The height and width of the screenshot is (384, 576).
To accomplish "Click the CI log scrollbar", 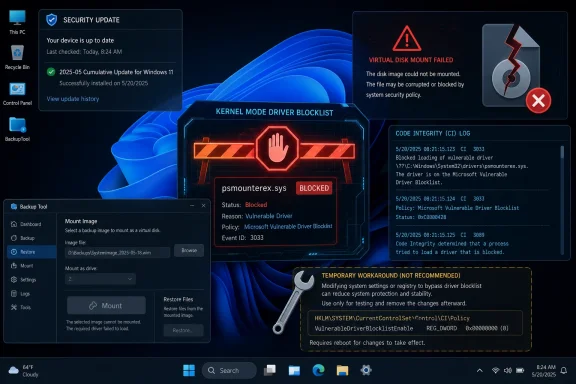I will point(562,200).
